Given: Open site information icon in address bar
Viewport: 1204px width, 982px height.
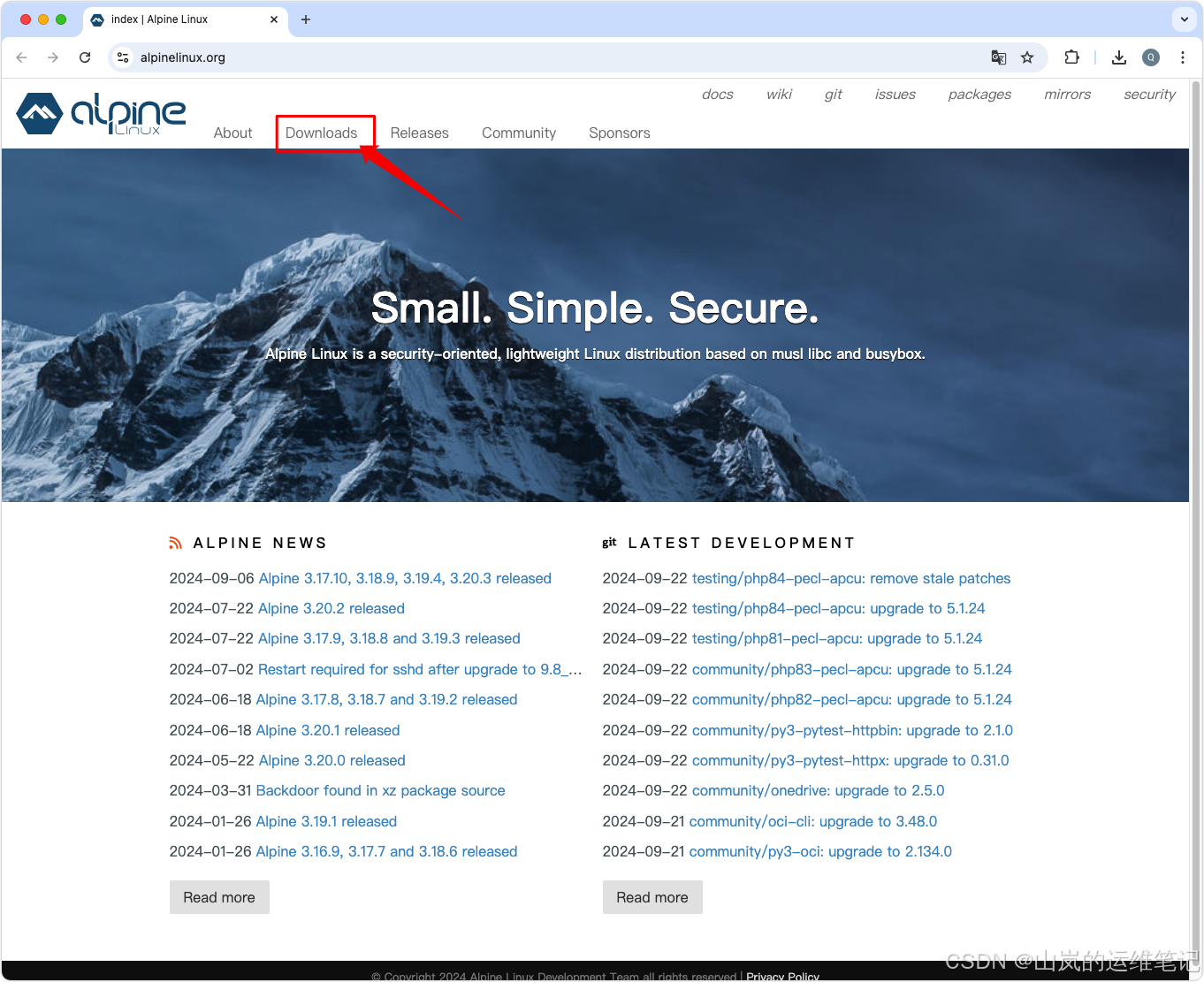Looking at the screenshot, I should pos(123,57).
